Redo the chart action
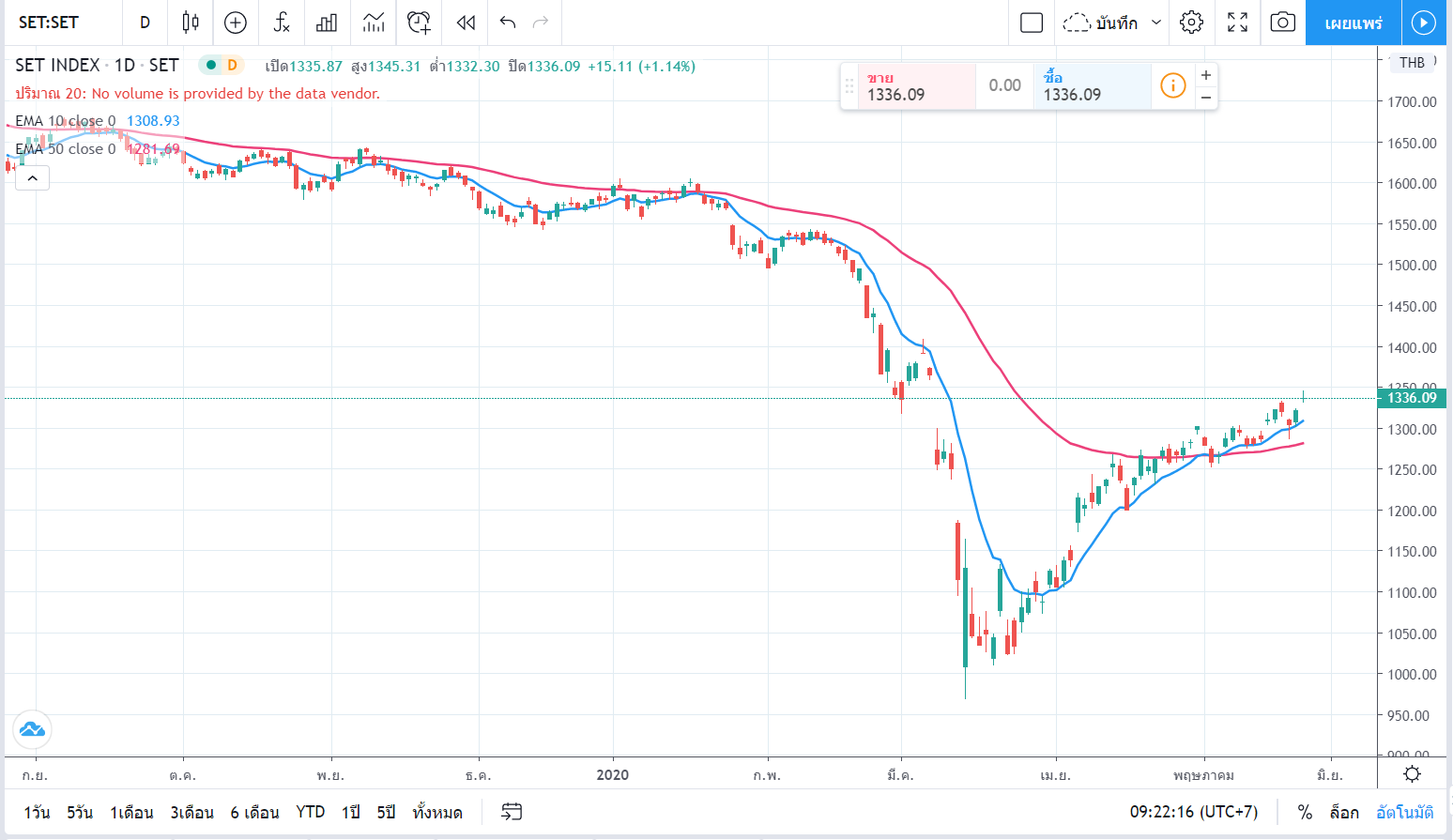The height and width of the screenshot is (840, 1453). [541, 23]
